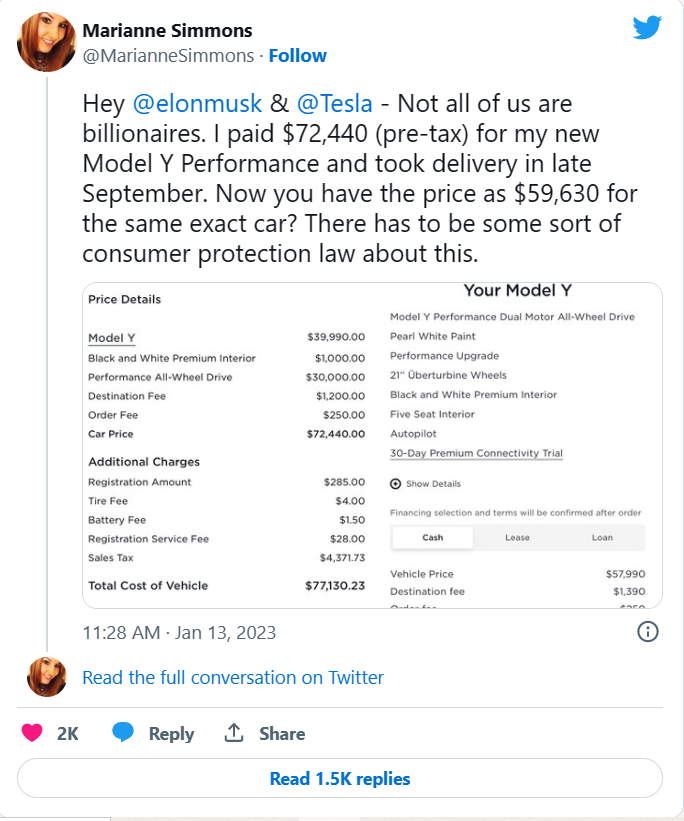
Task: Open Marianne Simmons' profile avatar
Action: click(47, 43)
